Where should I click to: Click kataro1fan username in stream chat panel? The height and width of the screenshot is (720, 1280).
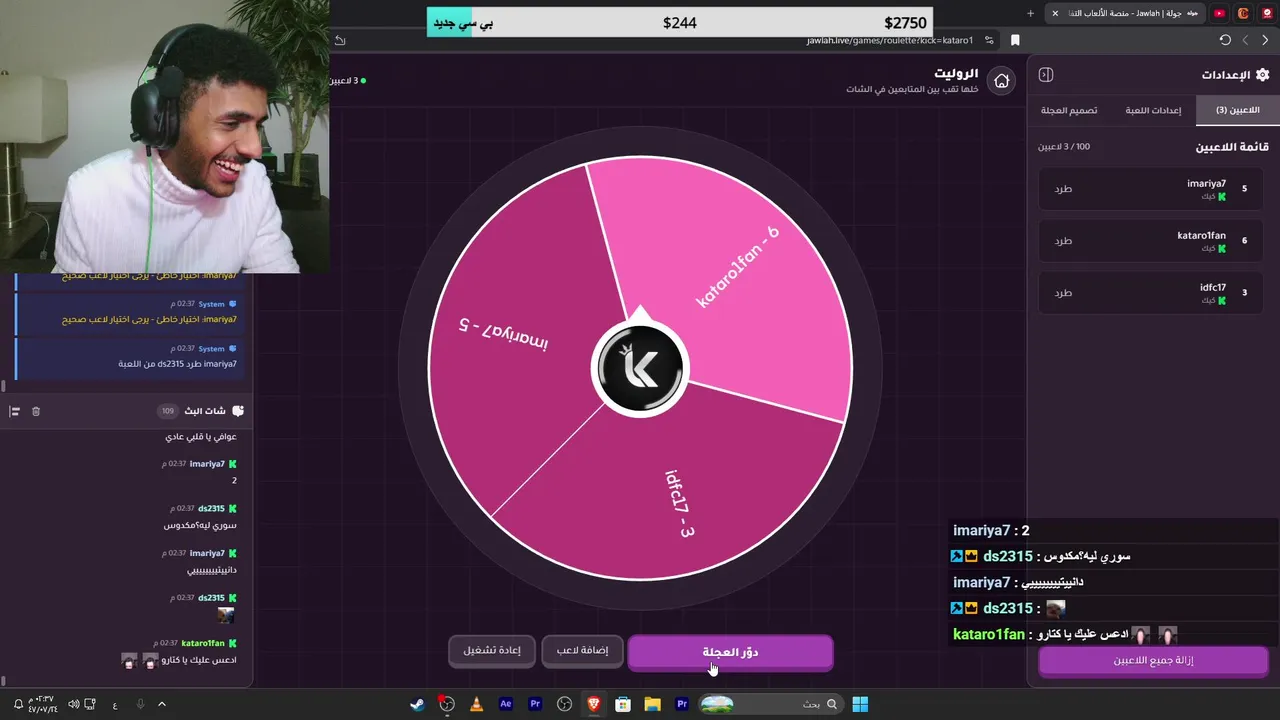click(203, 643)
